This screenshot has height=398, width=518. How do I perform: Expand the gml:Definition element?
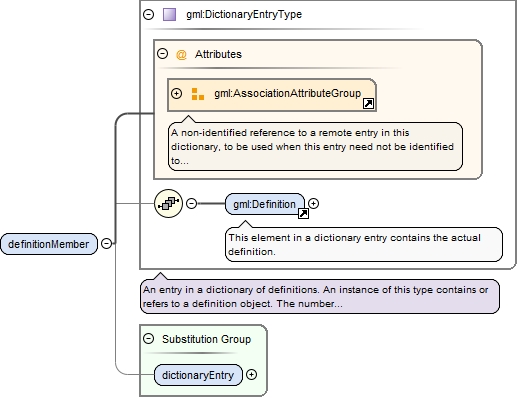tap(313, 203)
